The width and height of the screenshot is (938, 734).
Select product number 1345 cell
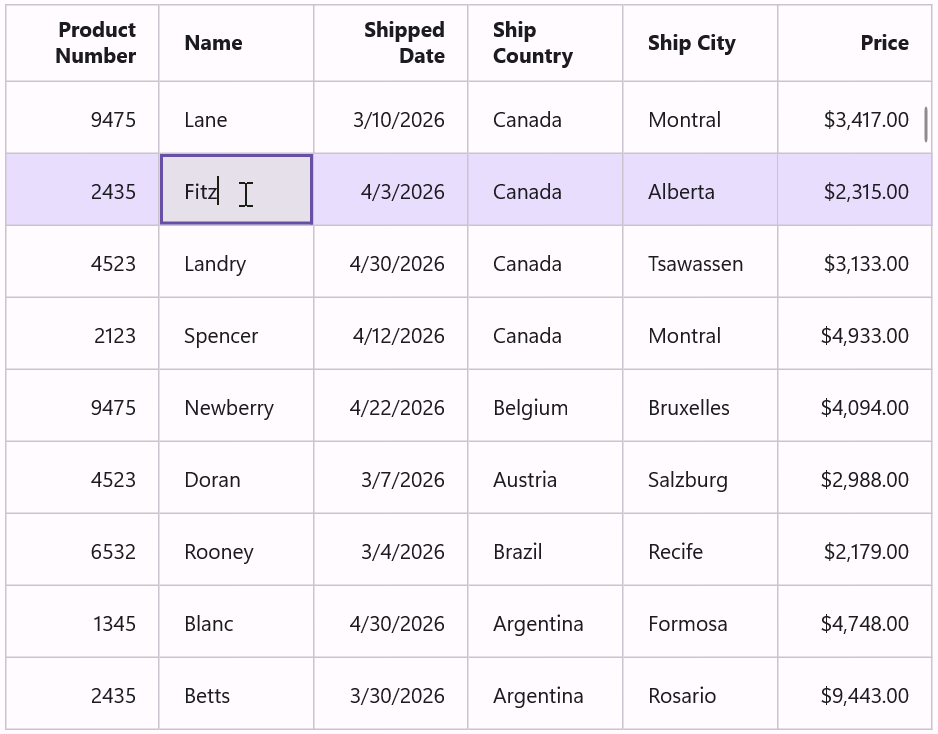click(x=83, y=622)
